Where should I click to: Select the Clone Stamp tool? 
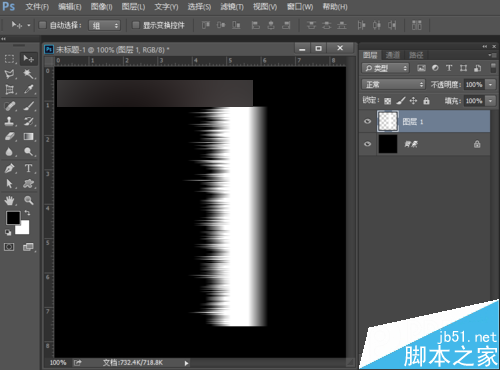(x=9, y=121)
